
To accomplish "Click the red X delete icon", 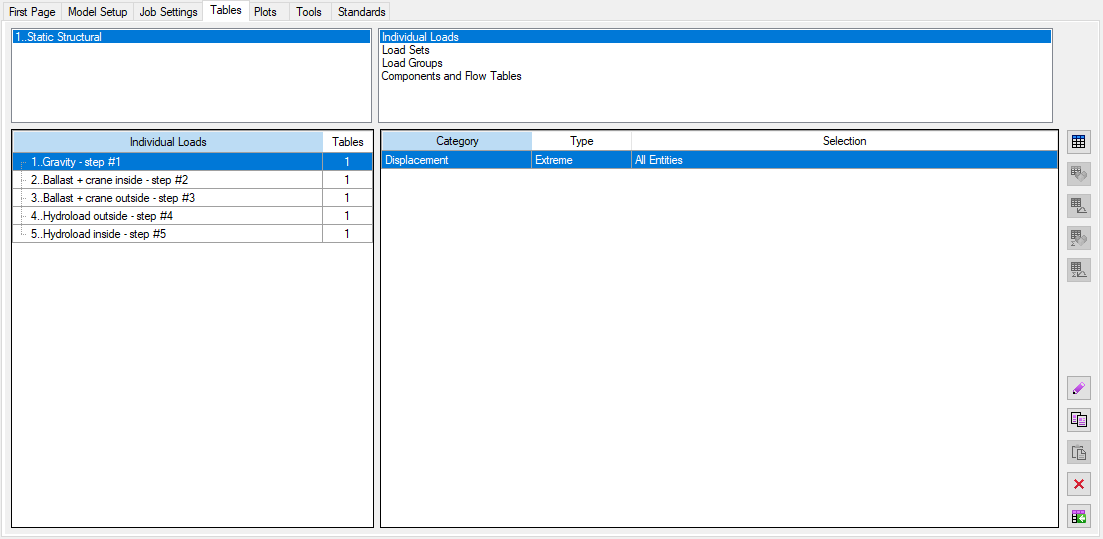I will [x=1078, y=485].
